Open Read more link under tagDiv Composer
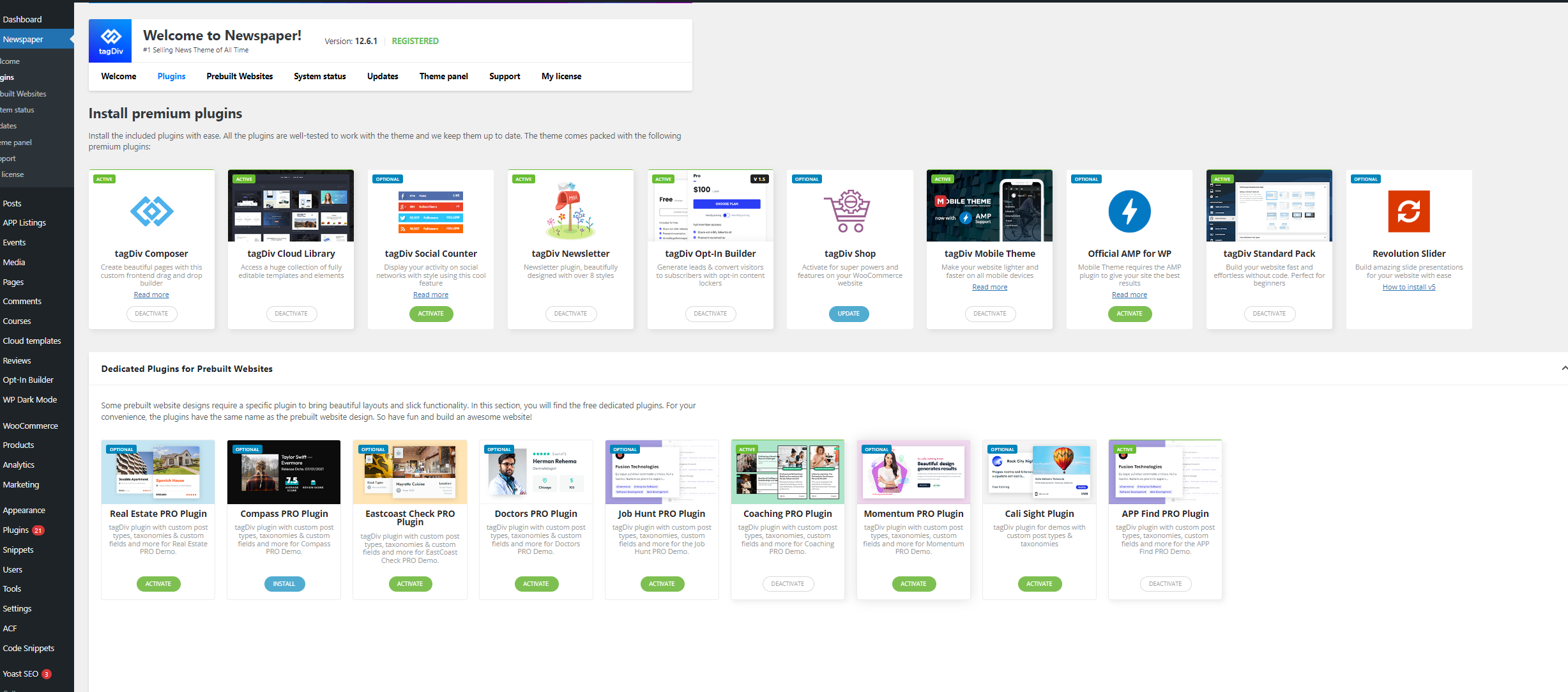This screenshot has height=692, width=1568. (x=151, y=295)
